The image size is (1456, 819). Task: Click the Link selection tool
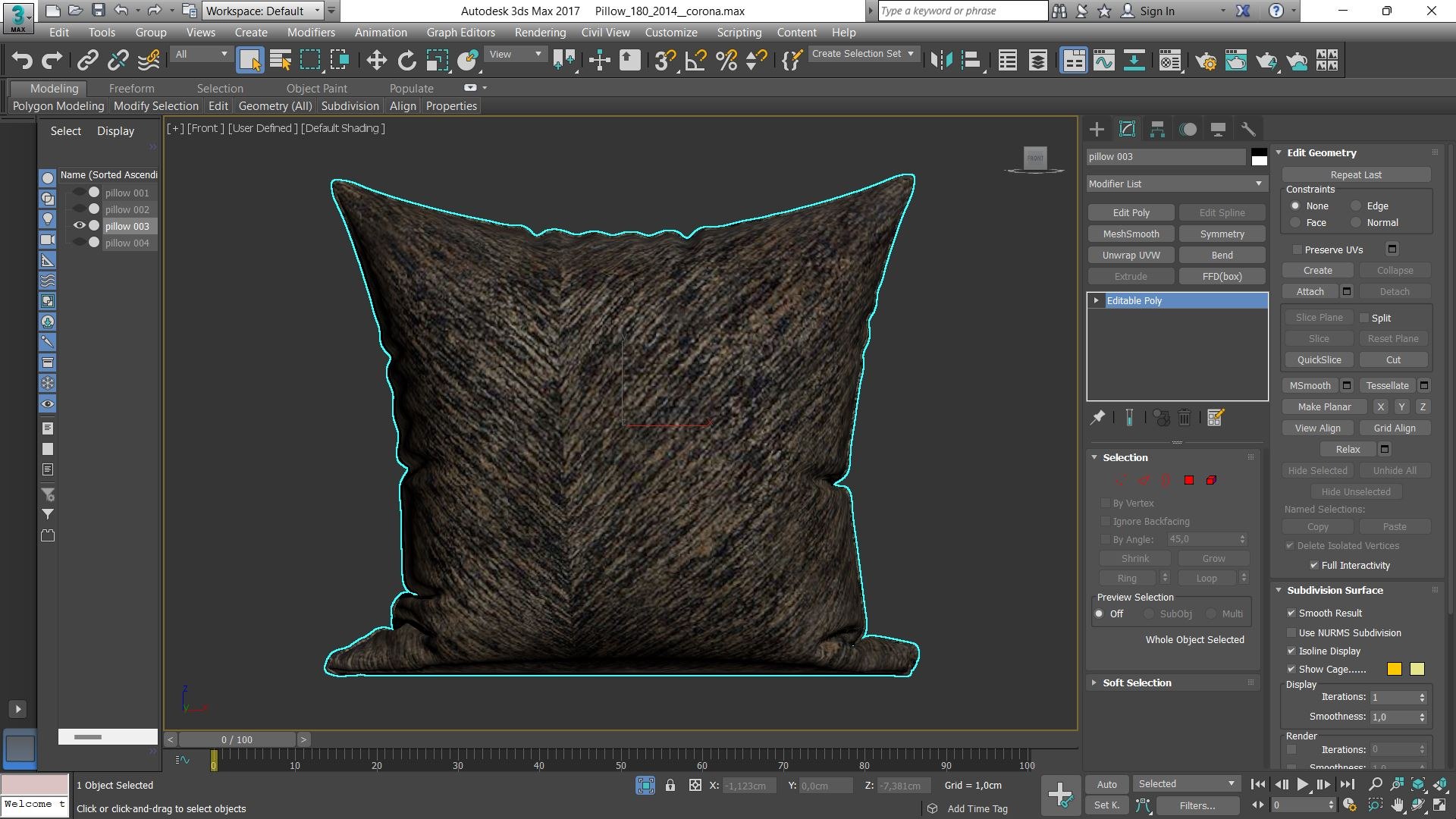point(88,61)
